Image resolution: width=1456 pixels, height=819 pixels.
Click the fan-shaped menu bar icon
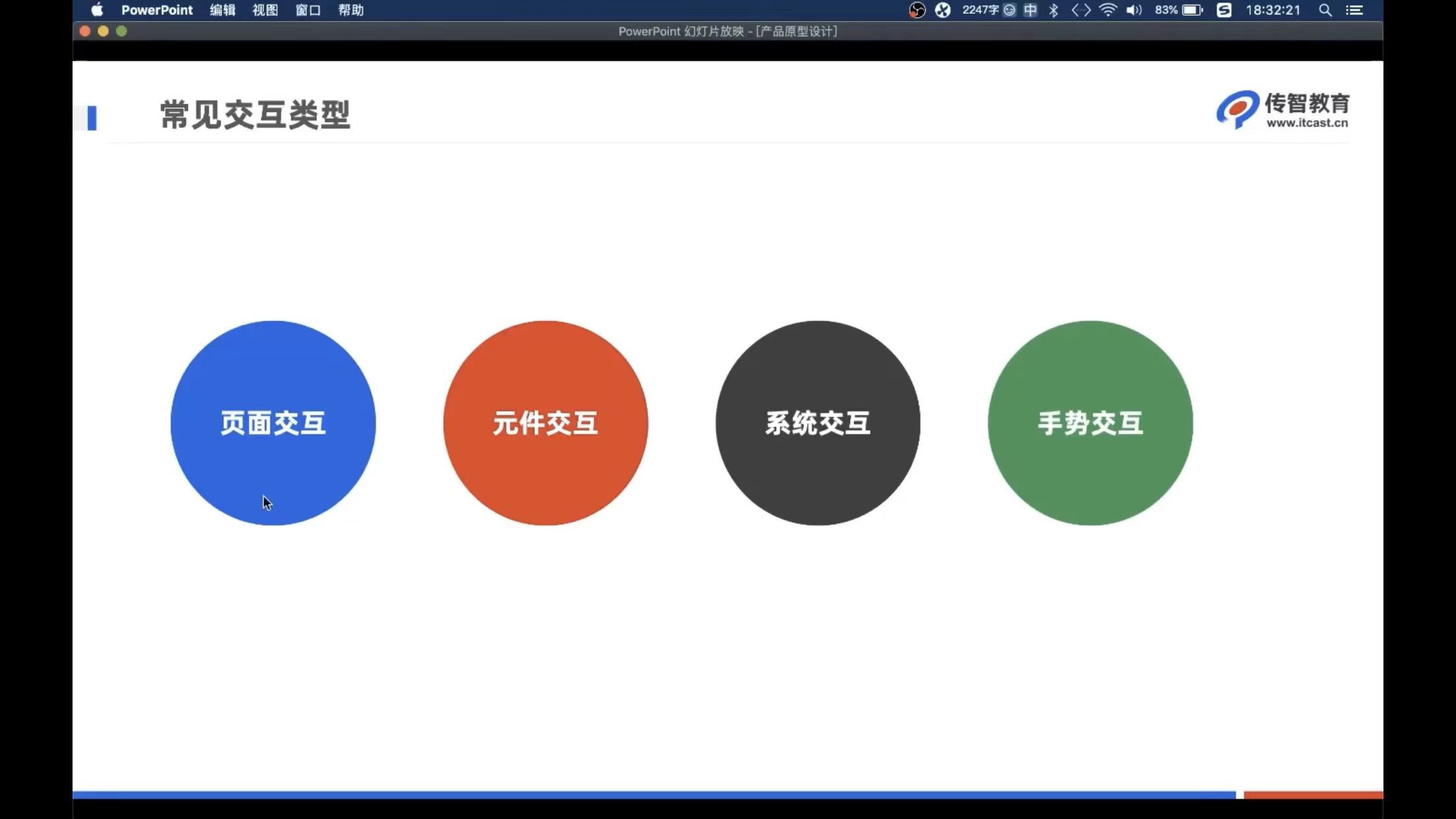pyautogui.click(x=943, y=10)
